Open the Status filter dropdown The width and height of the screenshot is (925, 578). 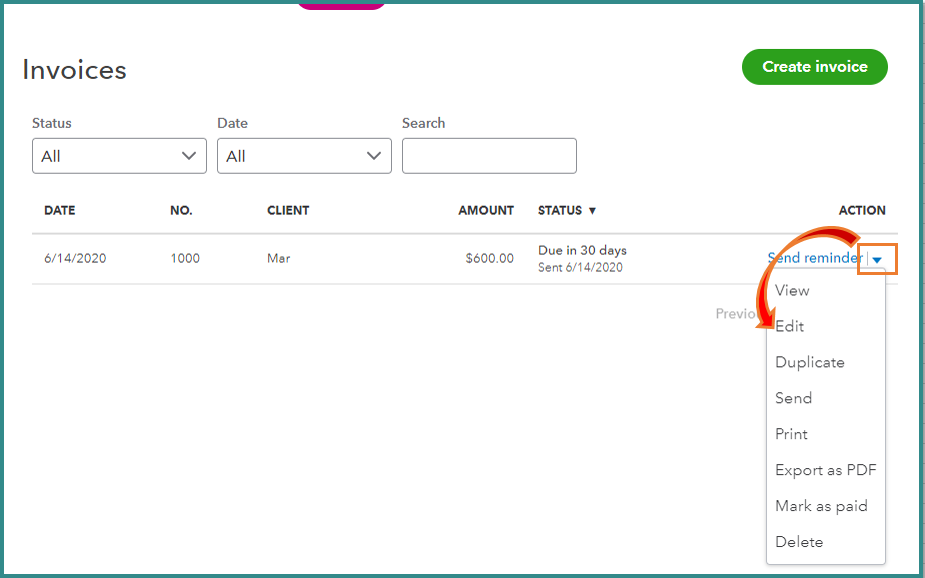pyautogui.click(x=119, y=156)
